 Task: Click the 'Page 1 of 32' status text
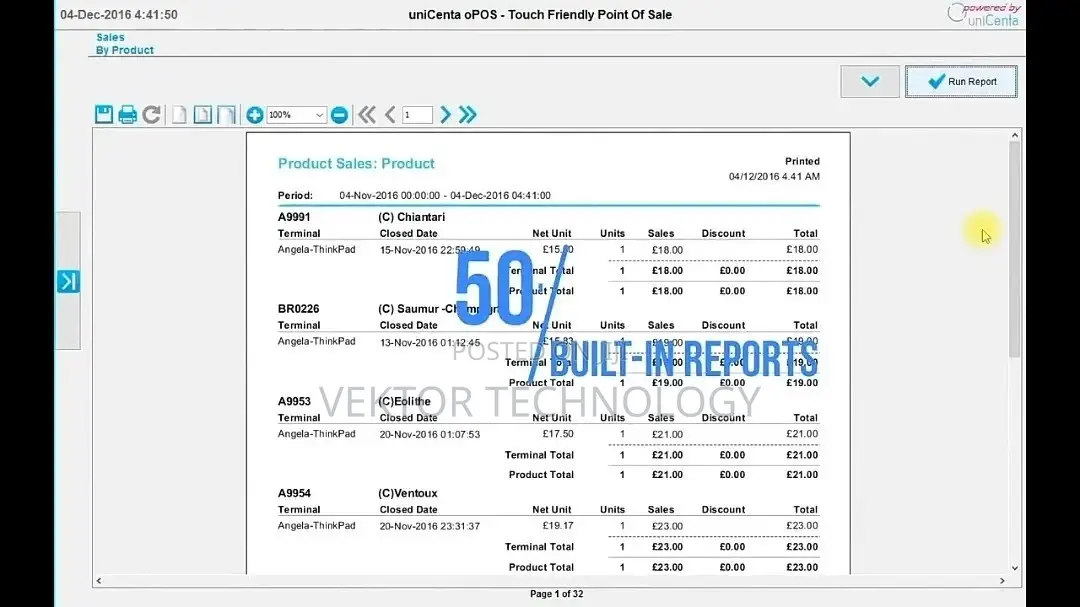557,594
